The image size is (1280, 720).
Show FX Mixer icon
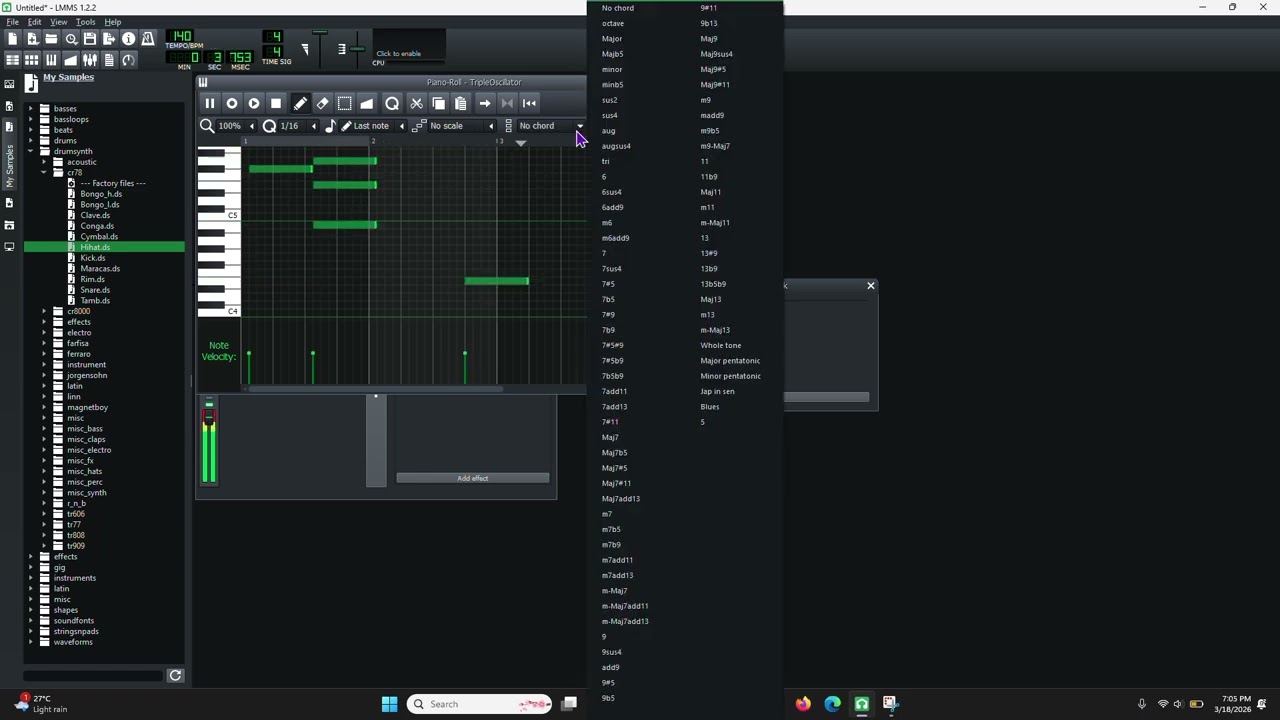(90, 60)
